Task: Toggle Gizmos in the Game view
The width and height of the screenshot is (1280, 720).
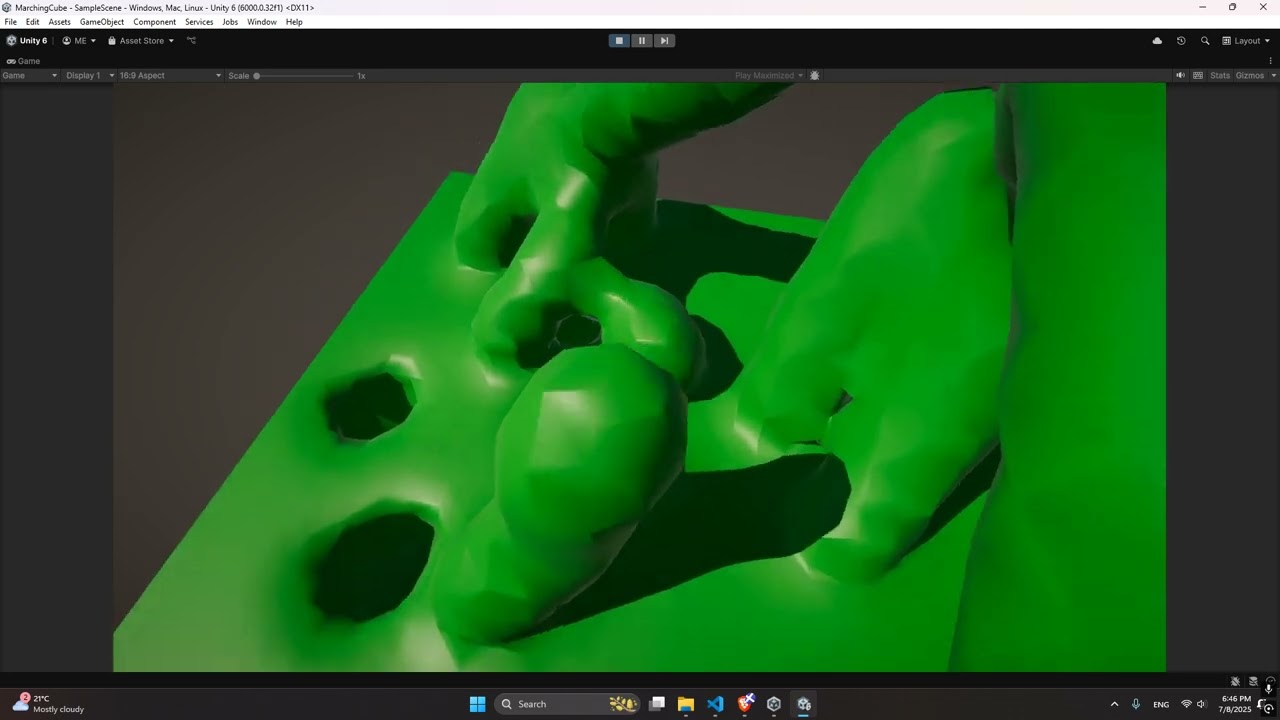Action: click(1250, 75)
